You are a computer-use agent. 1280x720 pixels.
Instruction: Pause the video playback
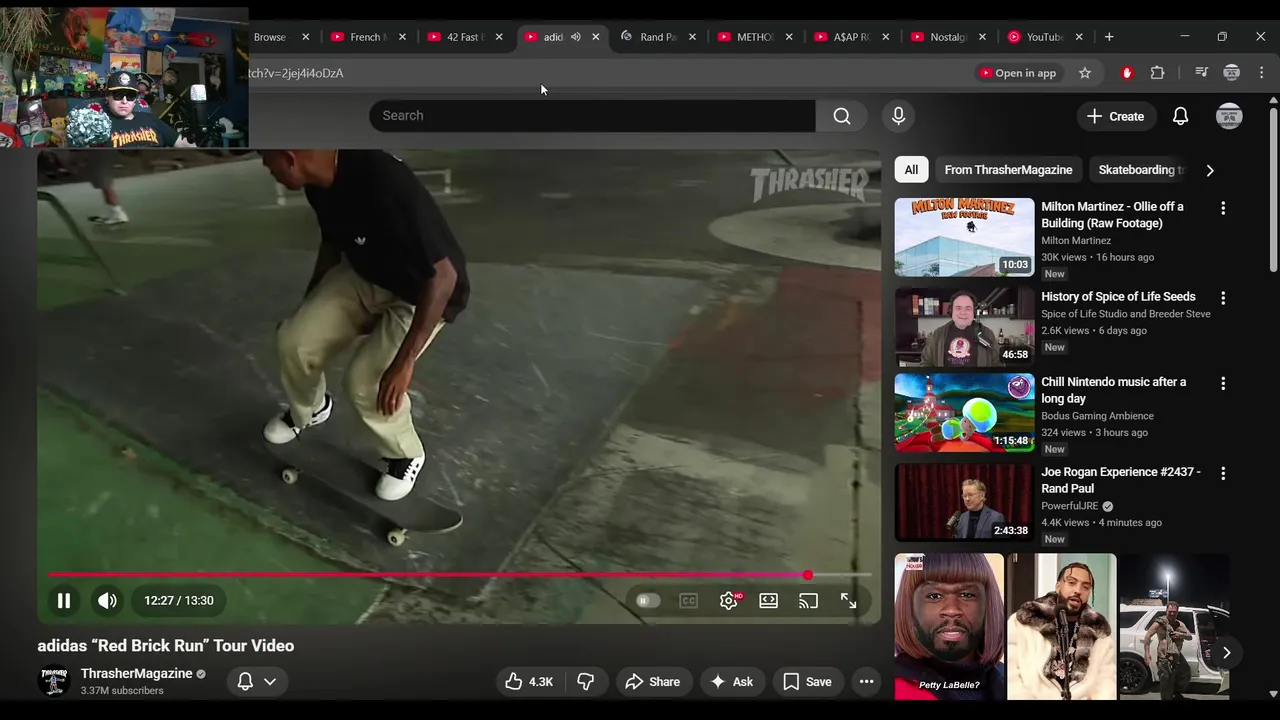click(63, 601)
